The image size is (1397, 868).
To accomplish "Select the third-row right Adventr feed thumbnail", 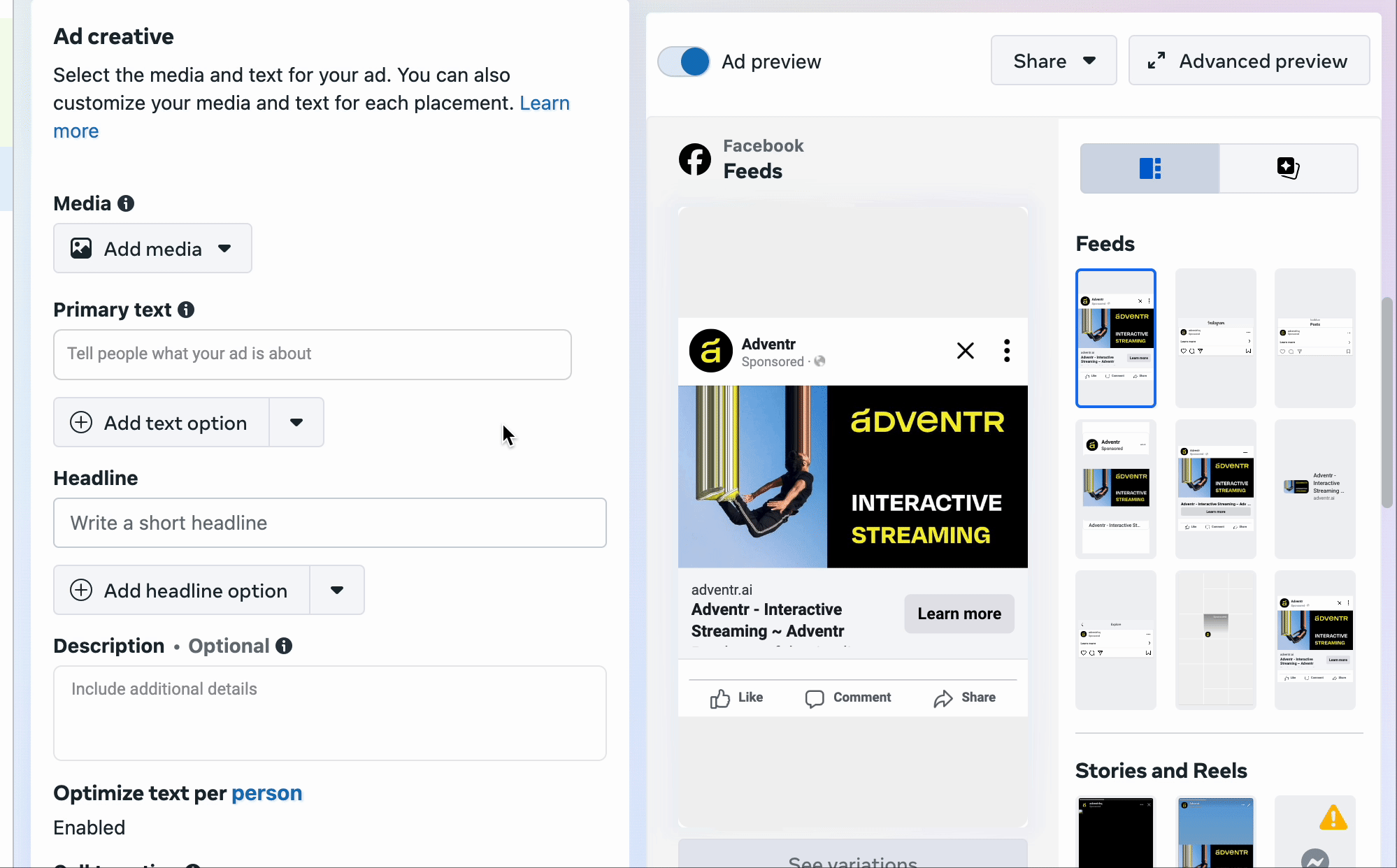I will tap(1314, 640).
